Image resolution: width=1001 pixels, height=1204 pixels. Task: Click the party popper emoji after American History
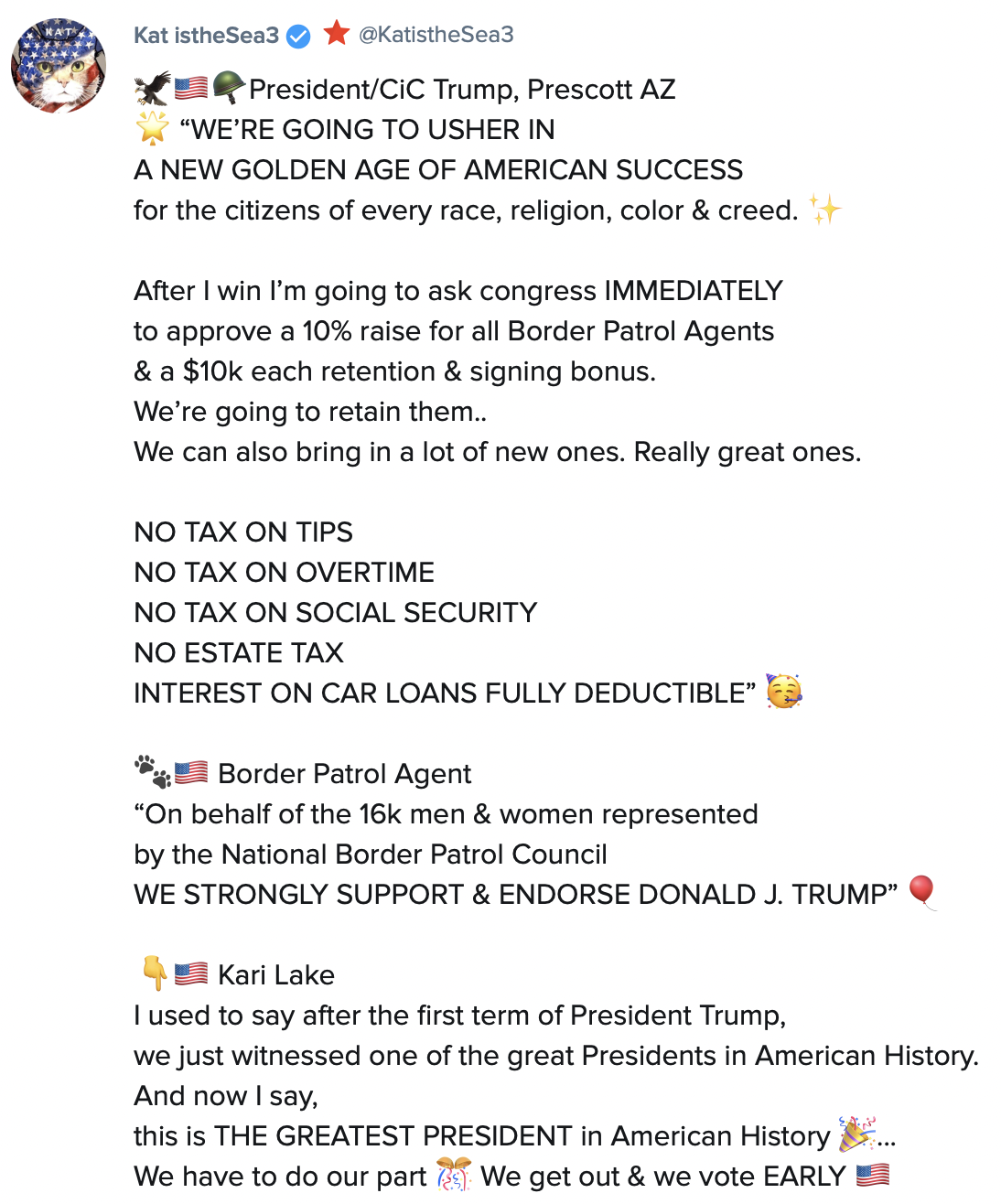coord(857,1134)
